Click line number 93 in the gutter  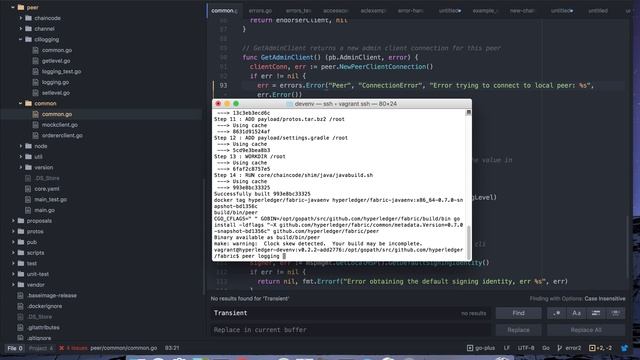(x=223, y=85)
